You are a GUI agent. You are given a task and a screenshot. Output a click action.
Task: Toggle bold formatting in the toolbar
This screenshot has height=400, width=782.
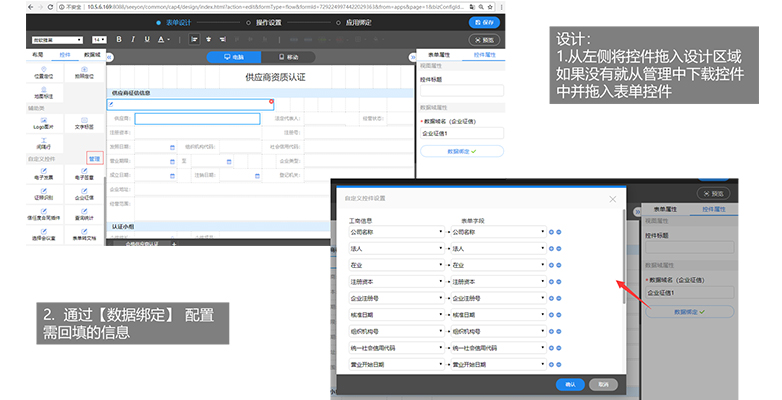point(119,39)
